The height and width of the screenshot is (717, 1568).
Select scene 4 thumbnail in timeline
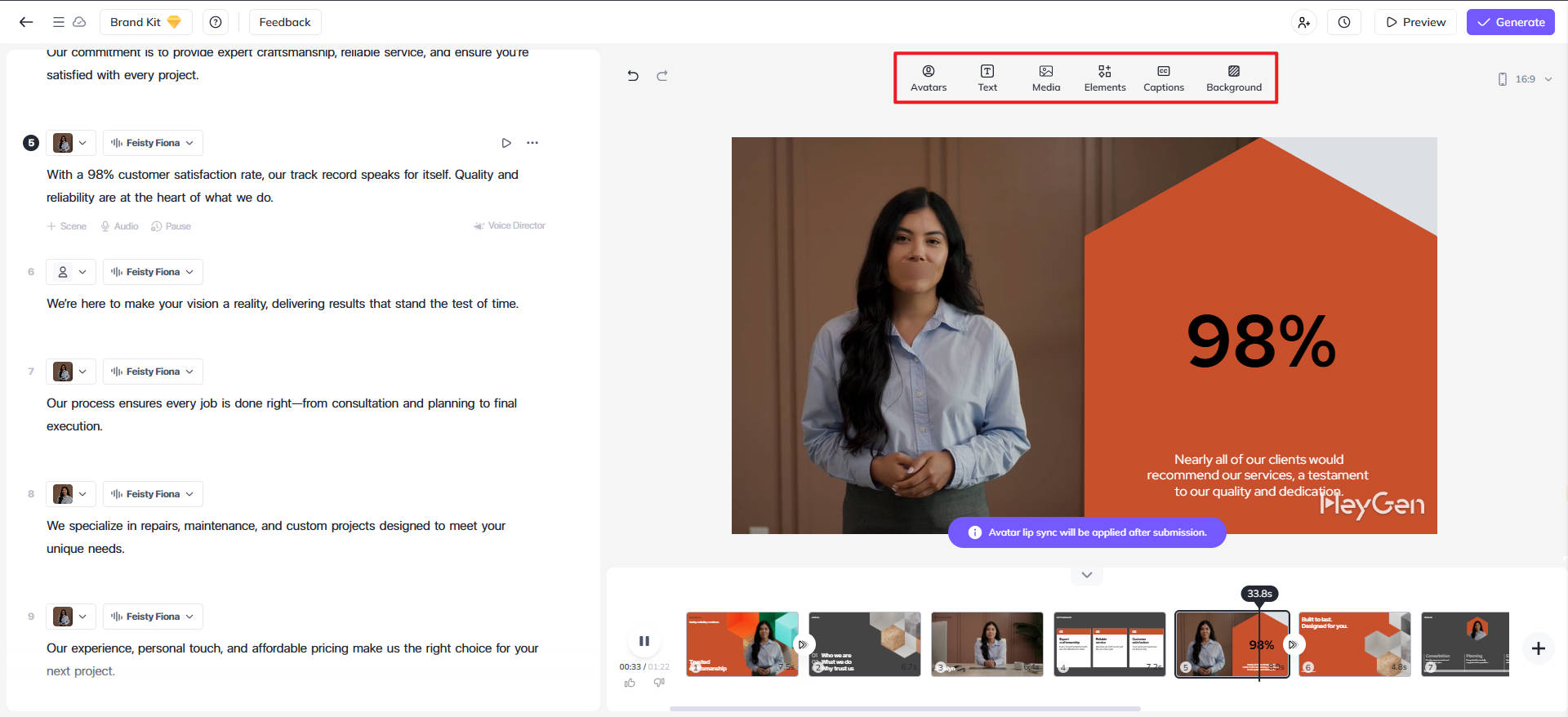pyautogui.click(x=1110, y=644)
